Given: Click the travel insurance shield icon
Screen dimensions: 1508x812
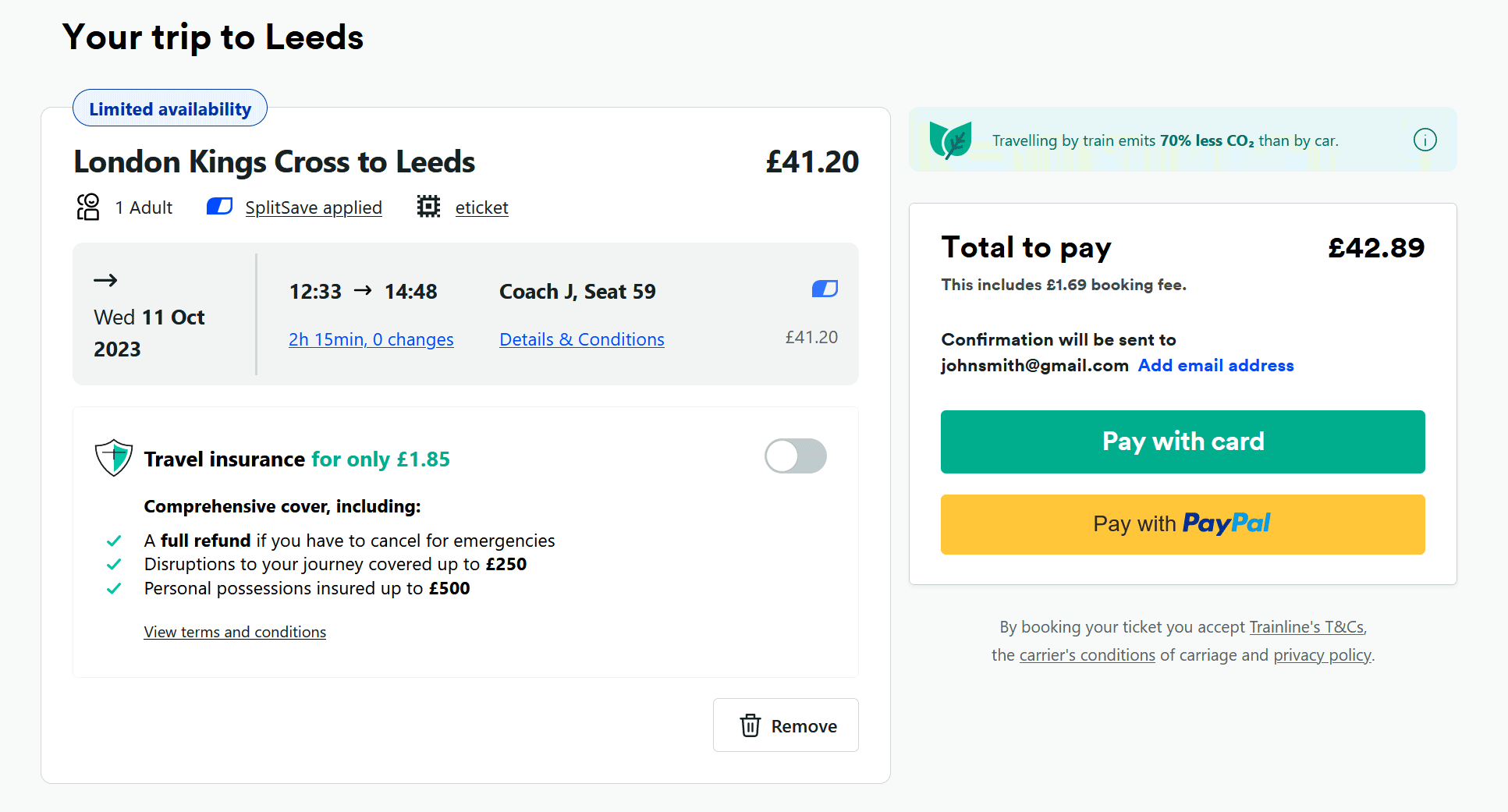Looking at the screenshot, I should point(113,458).
